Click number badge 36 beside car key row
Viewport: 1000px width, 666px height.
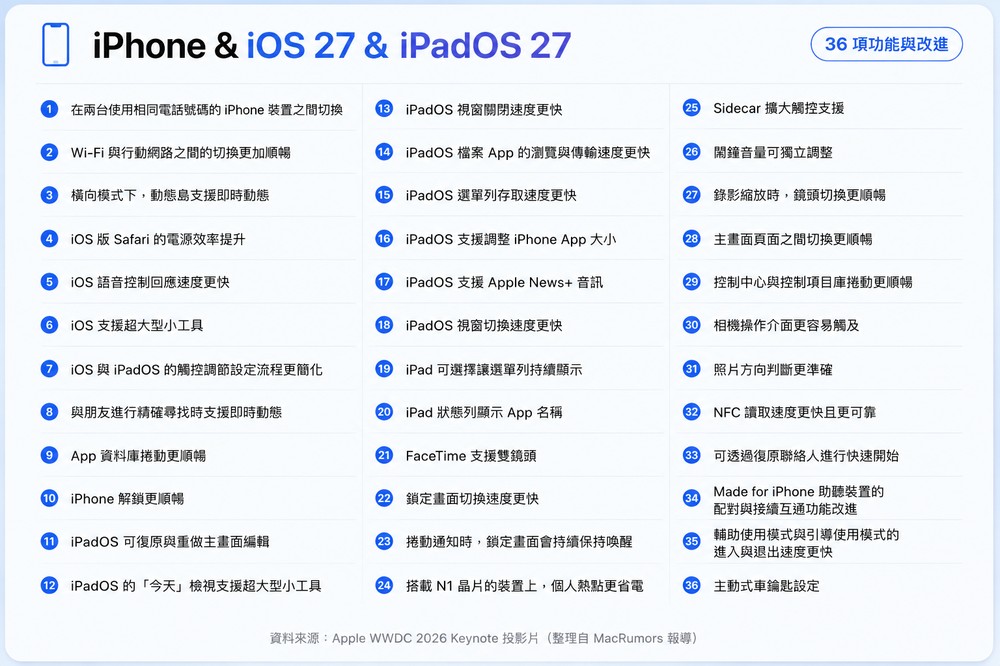691,585
